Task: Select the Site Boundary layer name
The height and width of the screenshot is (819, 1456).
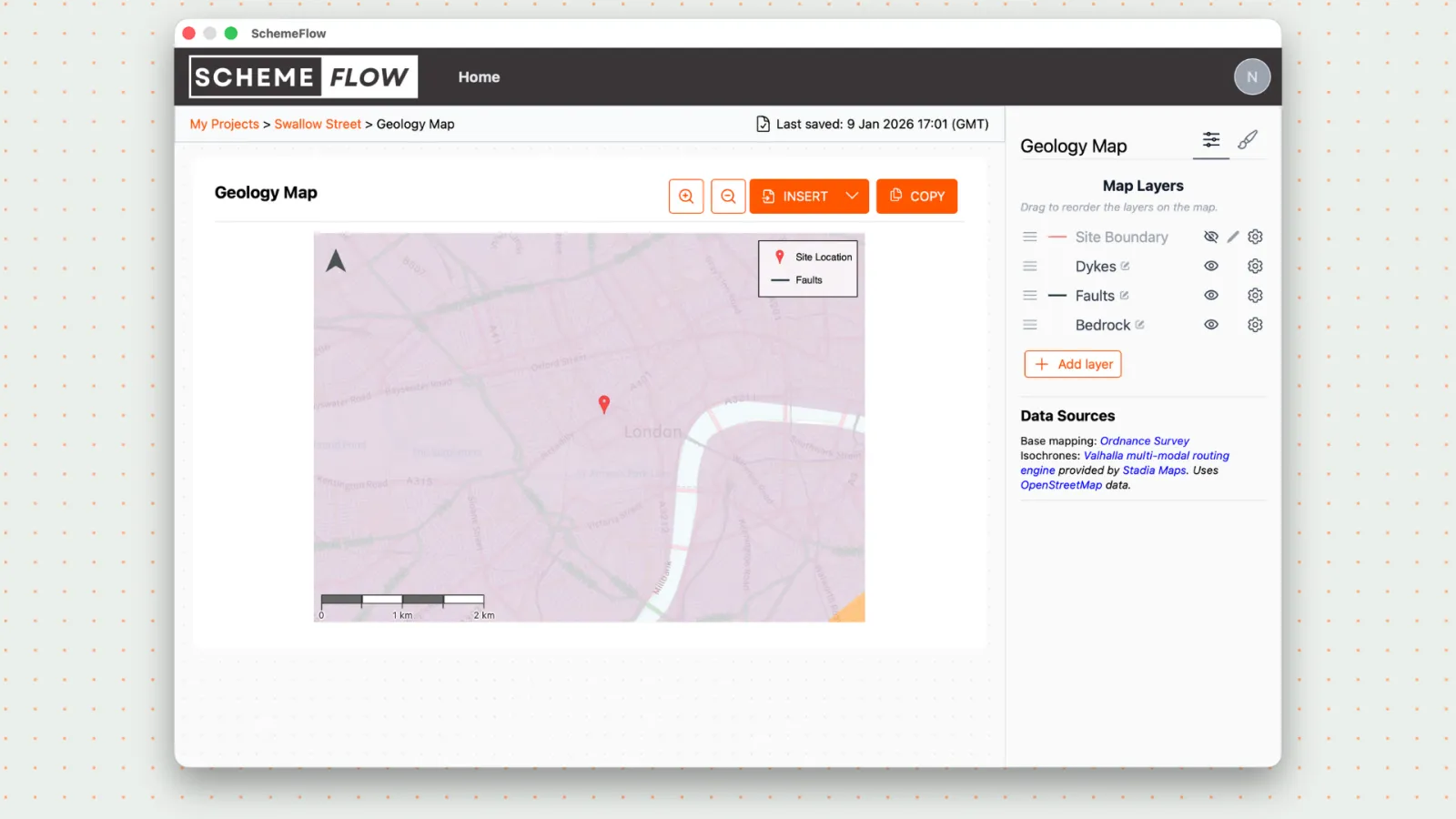Action: coord(1121,237)
